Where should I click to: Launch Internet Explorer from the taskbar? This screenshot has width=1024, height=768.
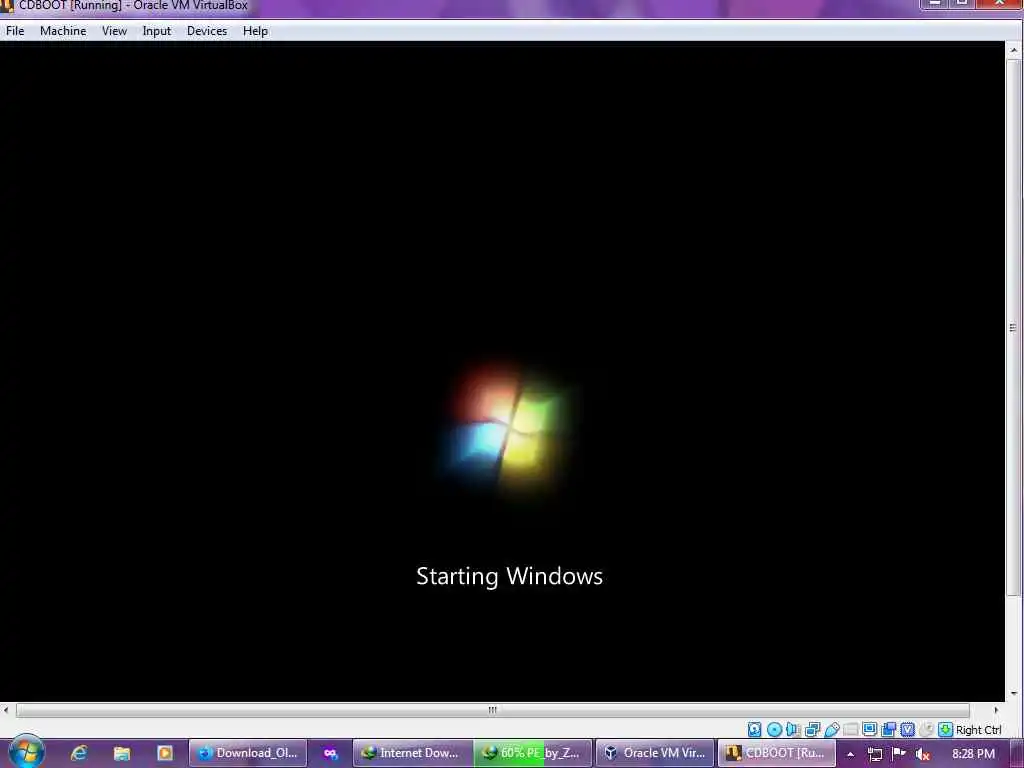coord(79,753)
